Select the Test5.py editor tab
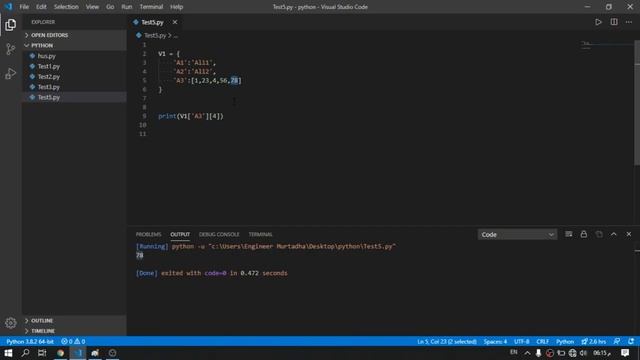 (x=155, y=22)
